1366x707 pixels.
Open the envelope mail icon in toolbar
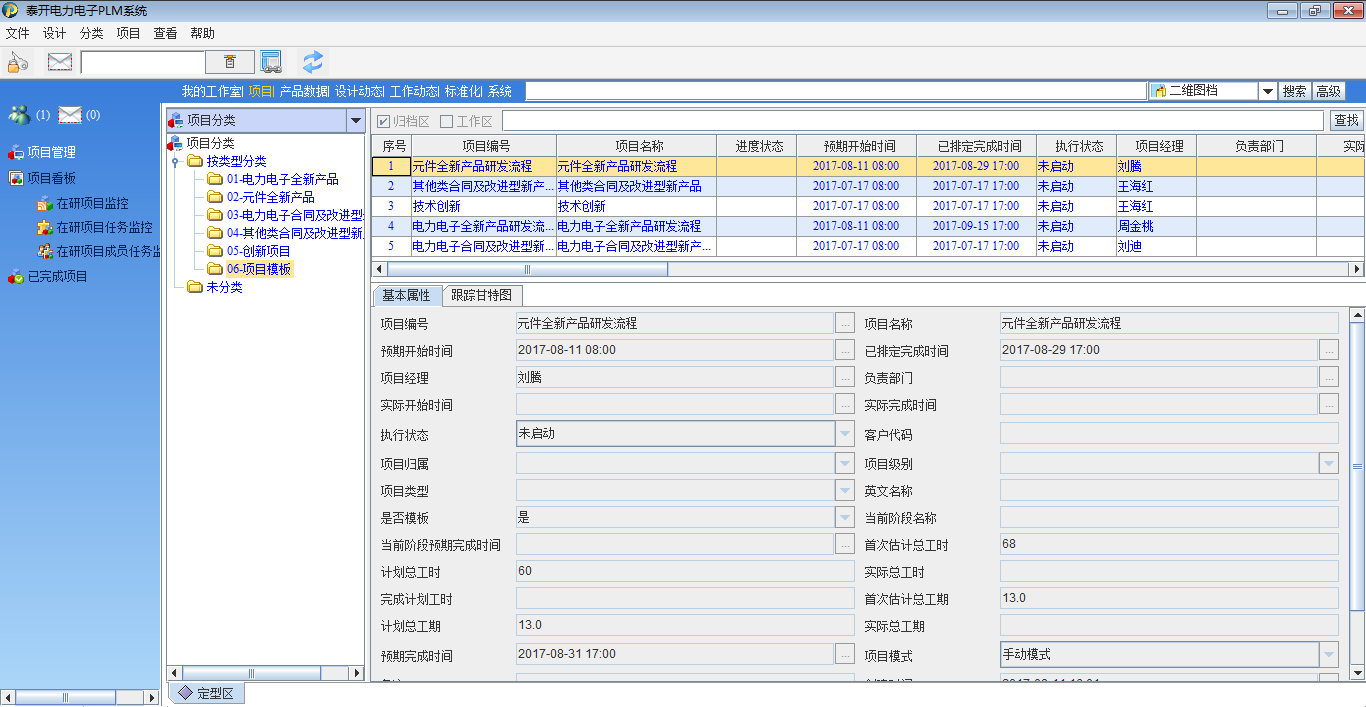pyautogui.click(x=60, y=62)
